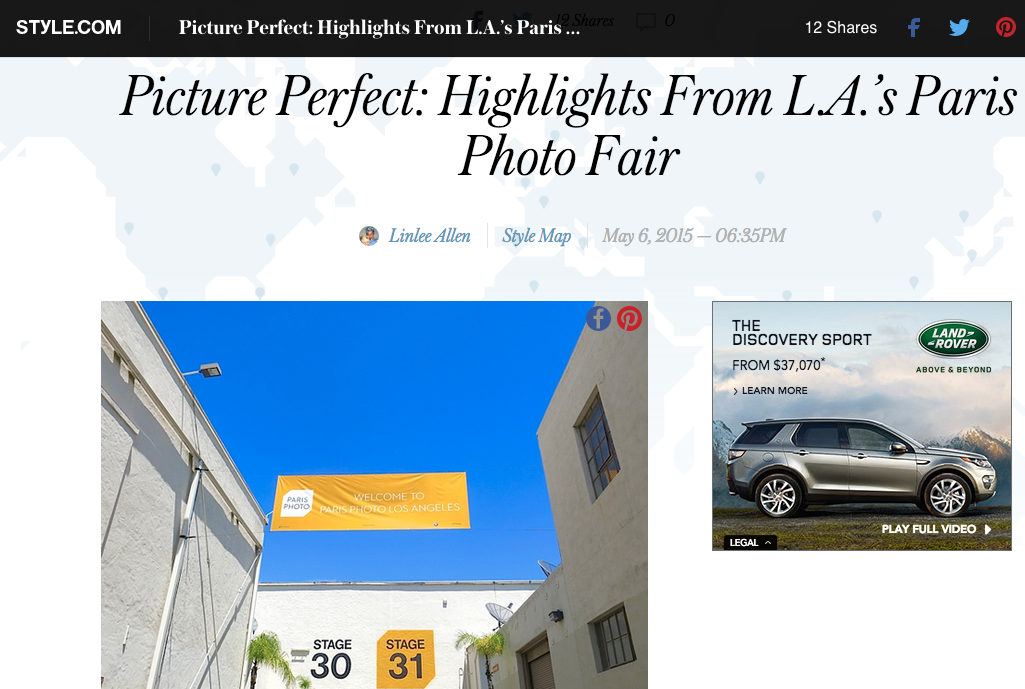
Task: Click the Land Rover logo in the ad
Action: [954, 339]
